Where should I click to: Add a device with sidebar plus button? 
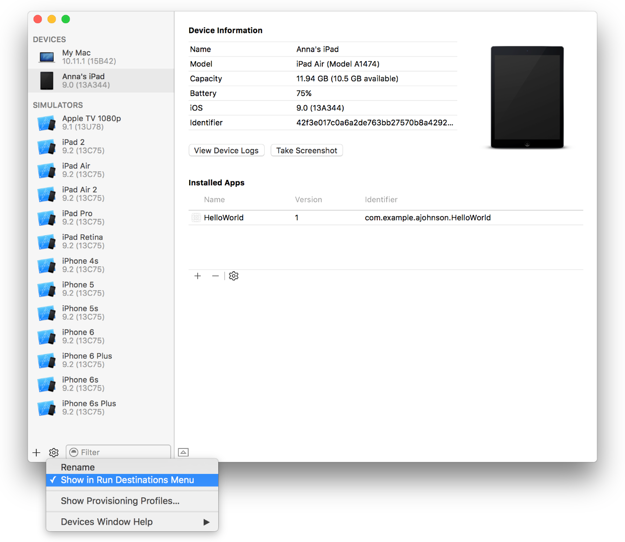(x=36, y=452)
